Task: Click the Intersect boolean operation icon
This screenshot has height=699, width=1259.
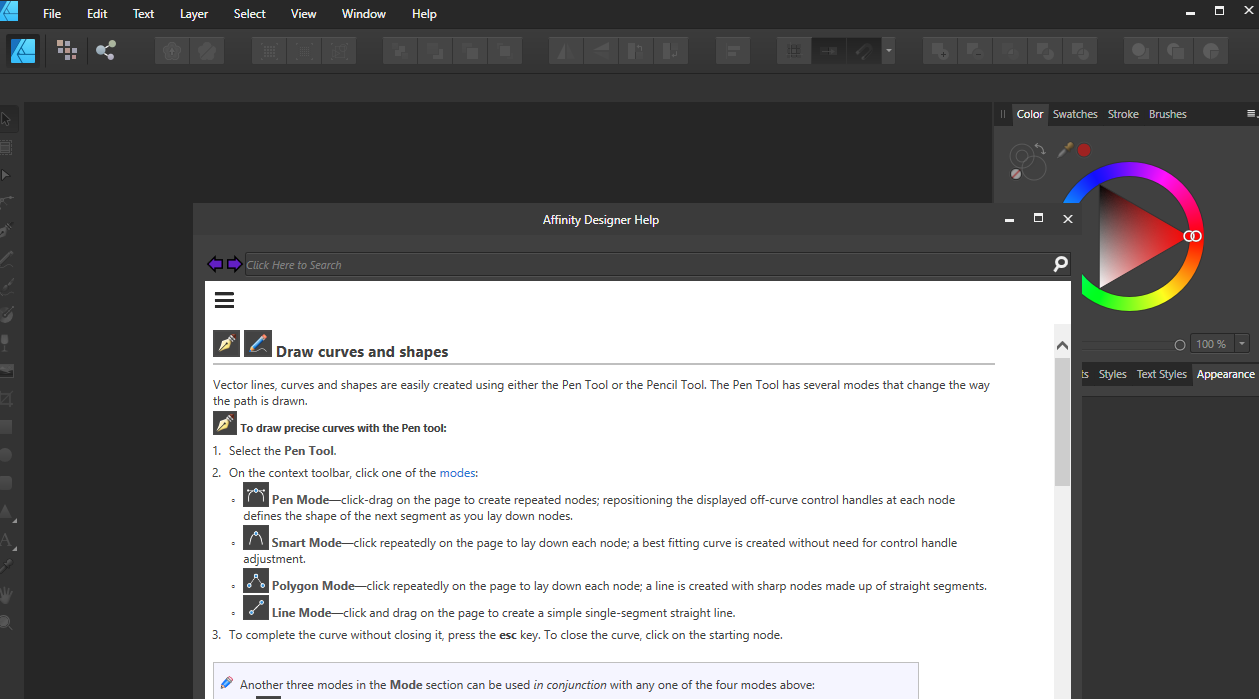Action: coord(1010,50)
